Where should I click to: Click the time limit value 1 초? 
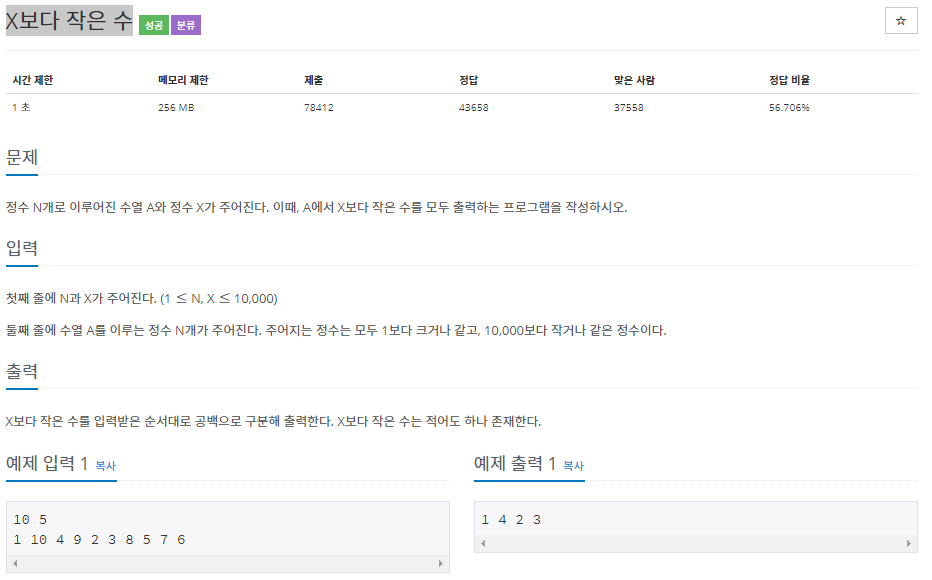(21, 108)
